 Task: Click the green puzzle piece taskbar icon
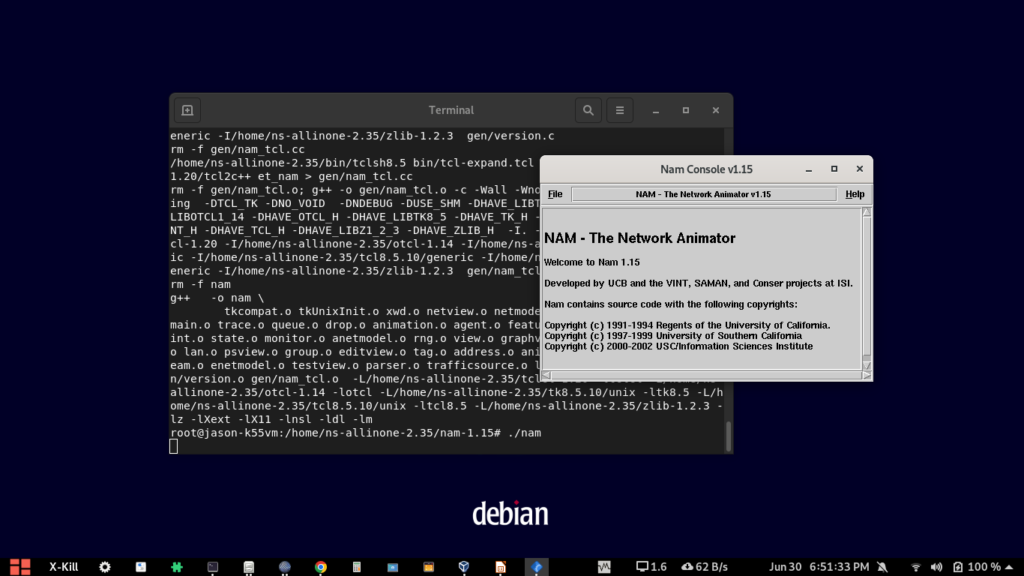[x=176, y=566]
